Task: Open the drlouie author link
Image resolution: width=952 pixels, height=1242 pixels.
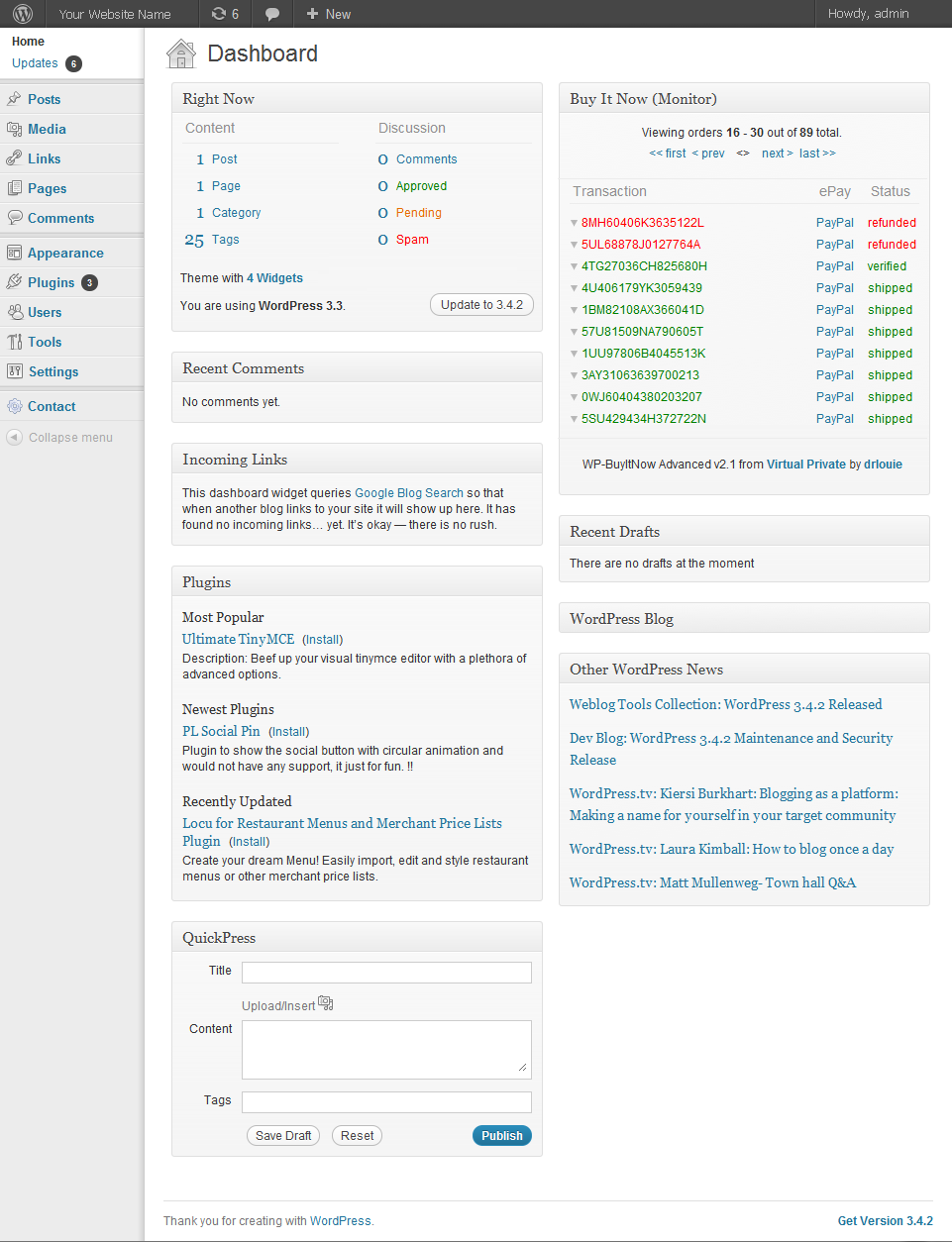Action: coord(883,465)
